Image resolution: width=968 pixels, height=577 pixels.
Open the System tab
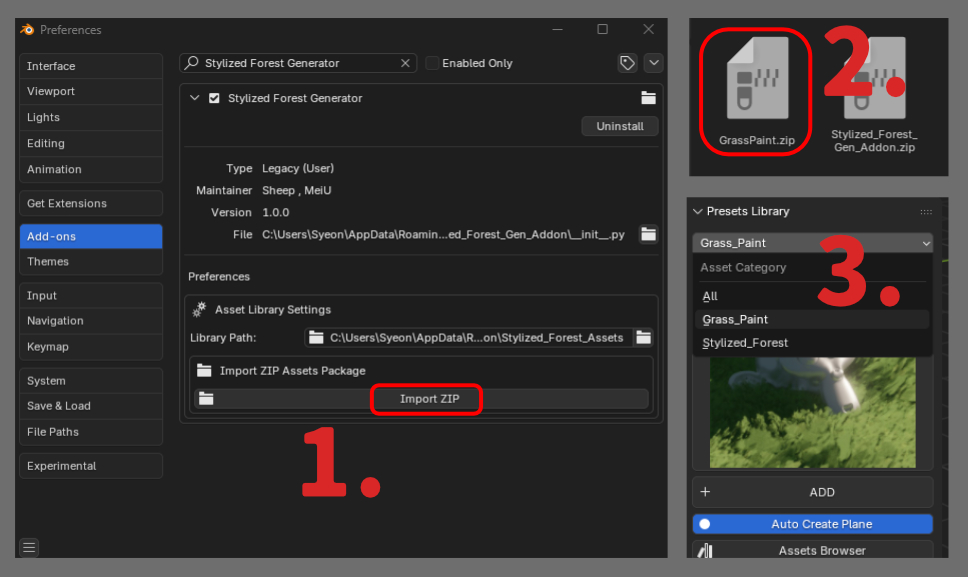tap(91, 381)
